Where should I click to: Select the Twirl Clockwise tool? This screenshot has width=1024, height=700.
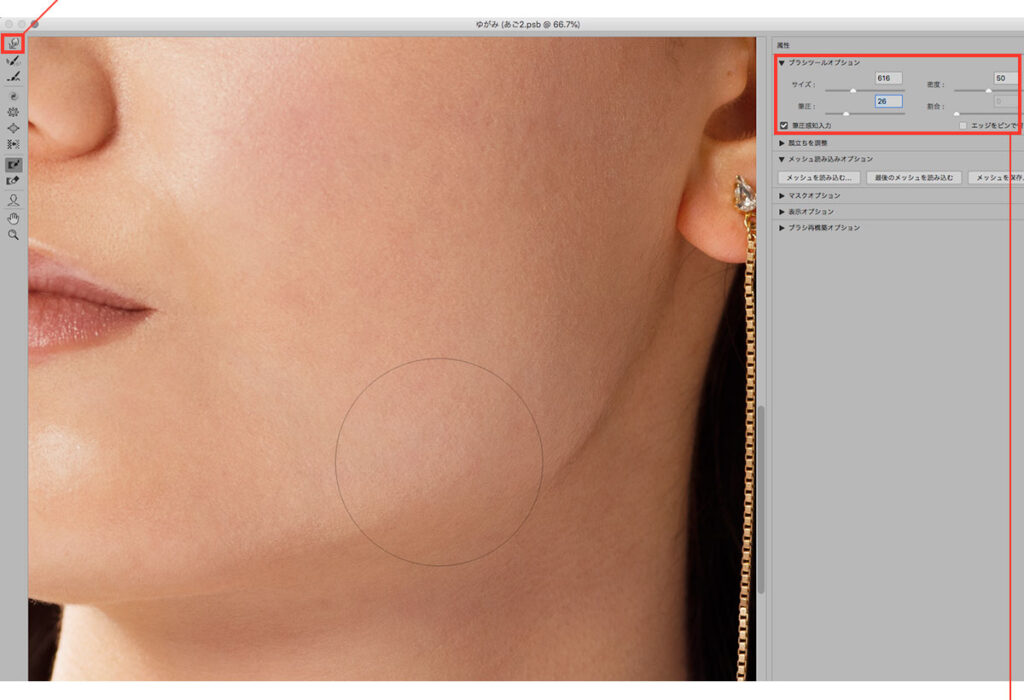[x=13, y=95]
